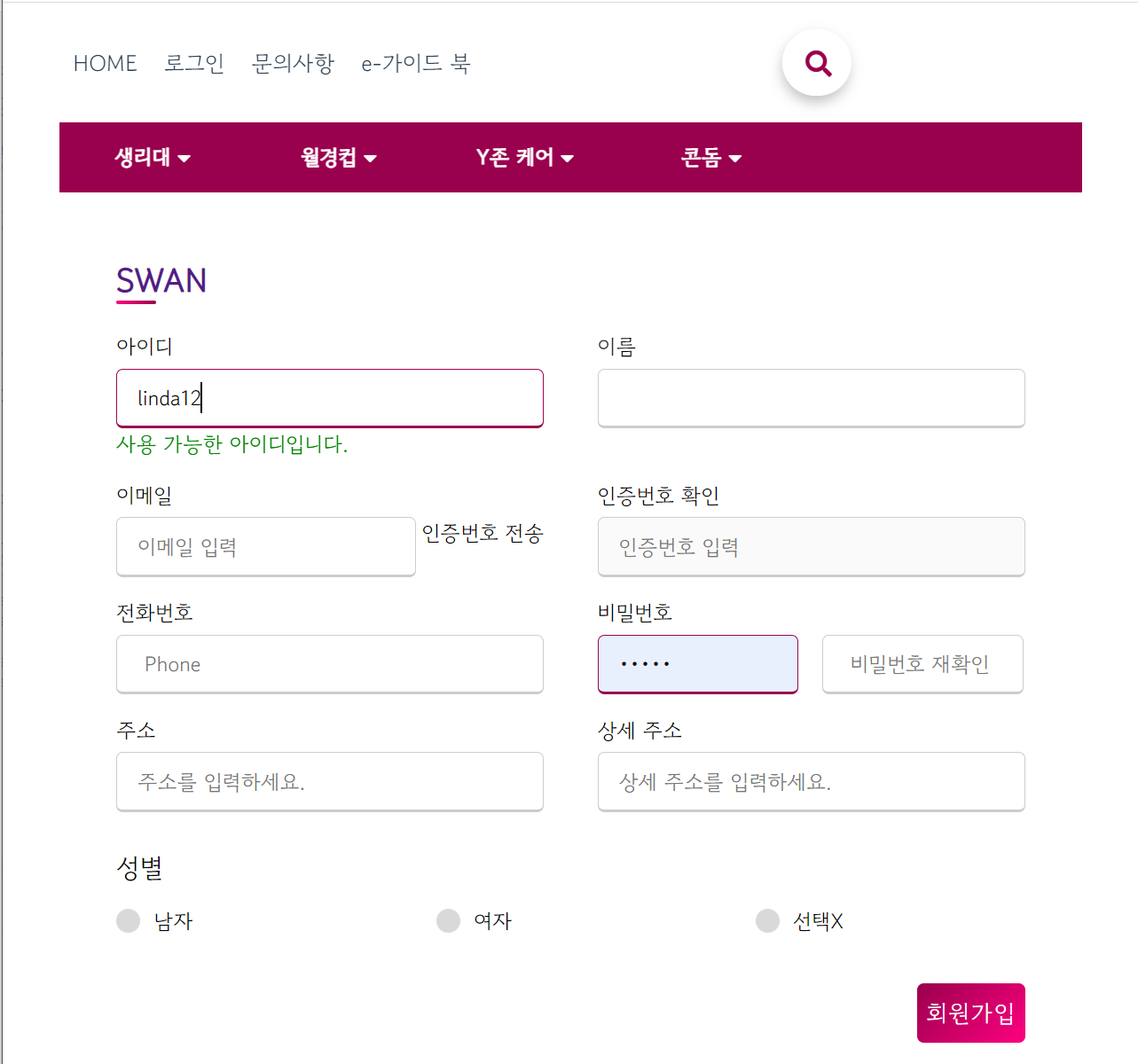The width and height of the screenshot is (1138, 1064).
Task: Focus the 이름 input field
Action: pos(812,398)
